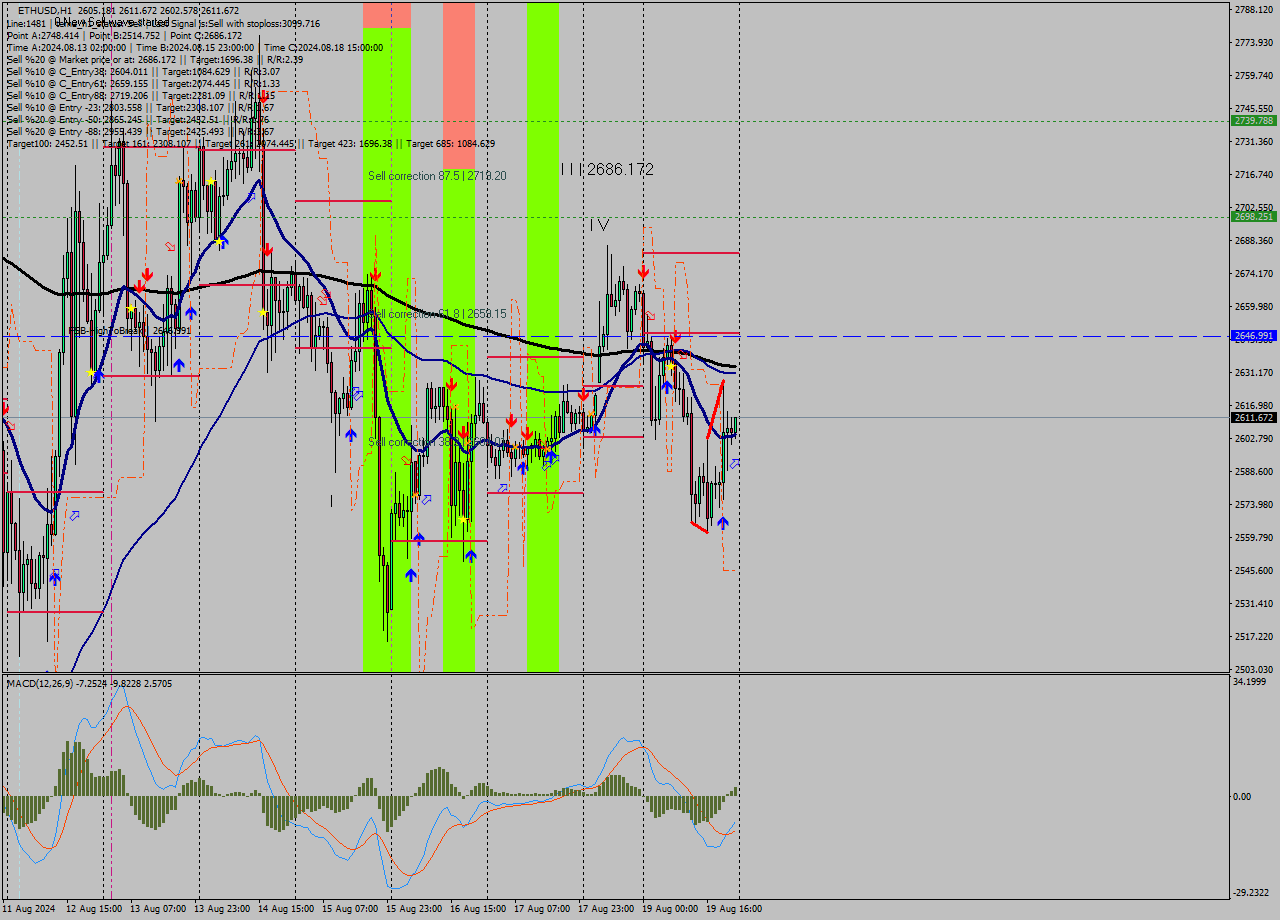
Task: Click the green 2698.251 price tag
Action: [x=1253, y=216]
